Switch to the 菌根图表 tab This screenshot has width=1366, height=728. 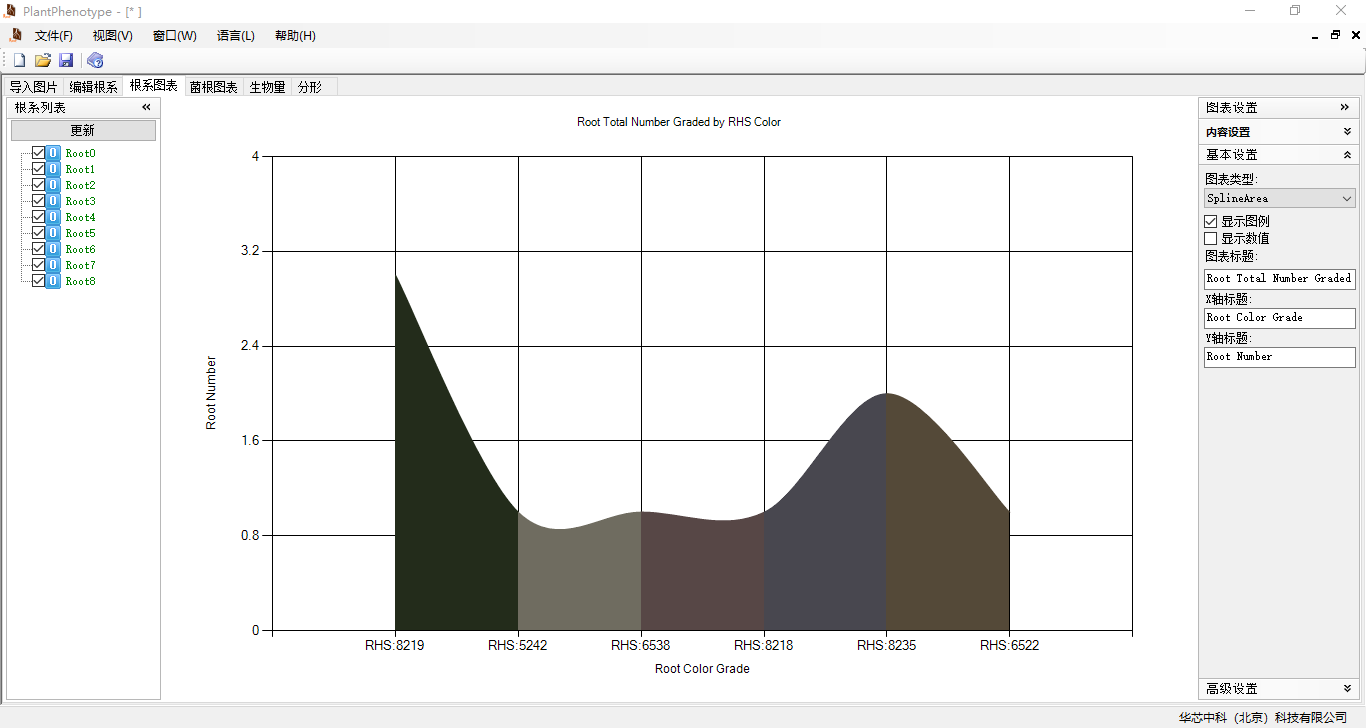tap(214, 87)
